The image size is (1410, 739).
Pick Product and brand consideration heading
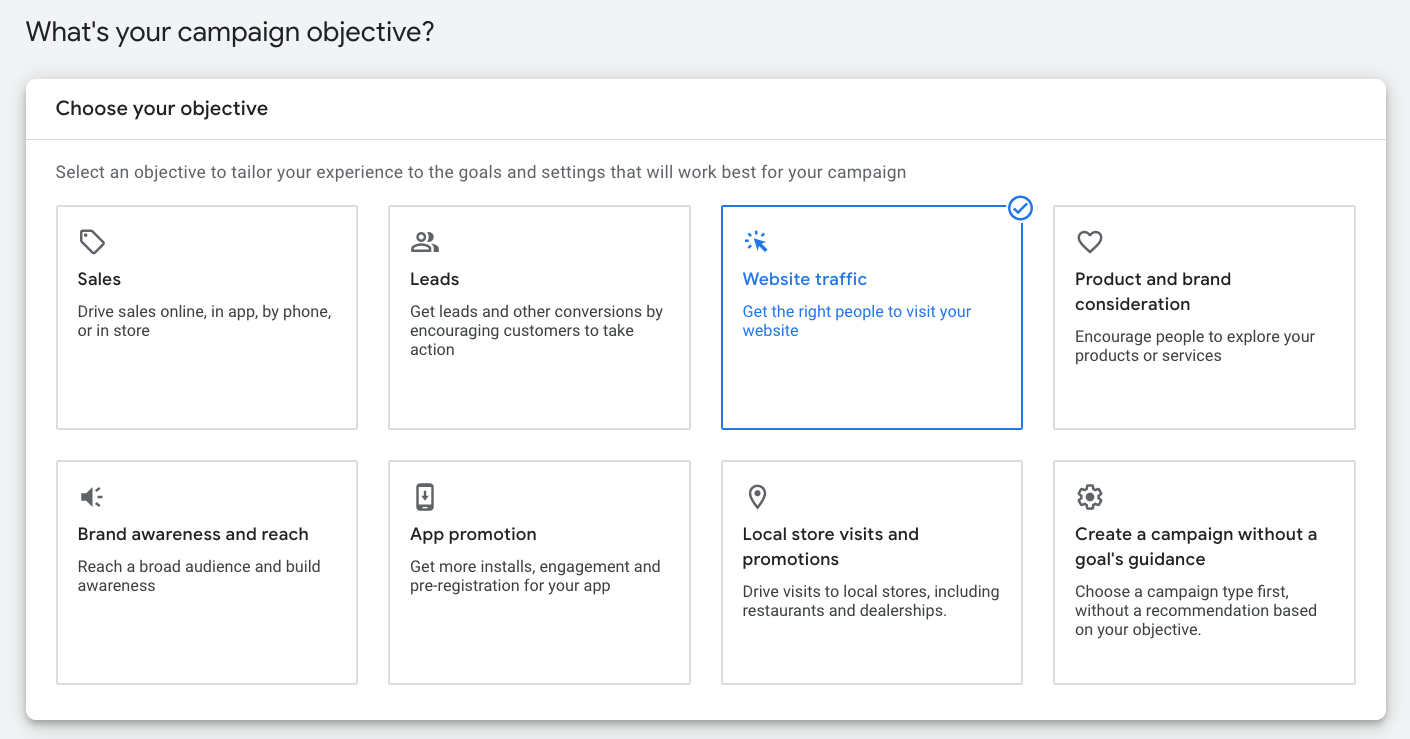1153,291
